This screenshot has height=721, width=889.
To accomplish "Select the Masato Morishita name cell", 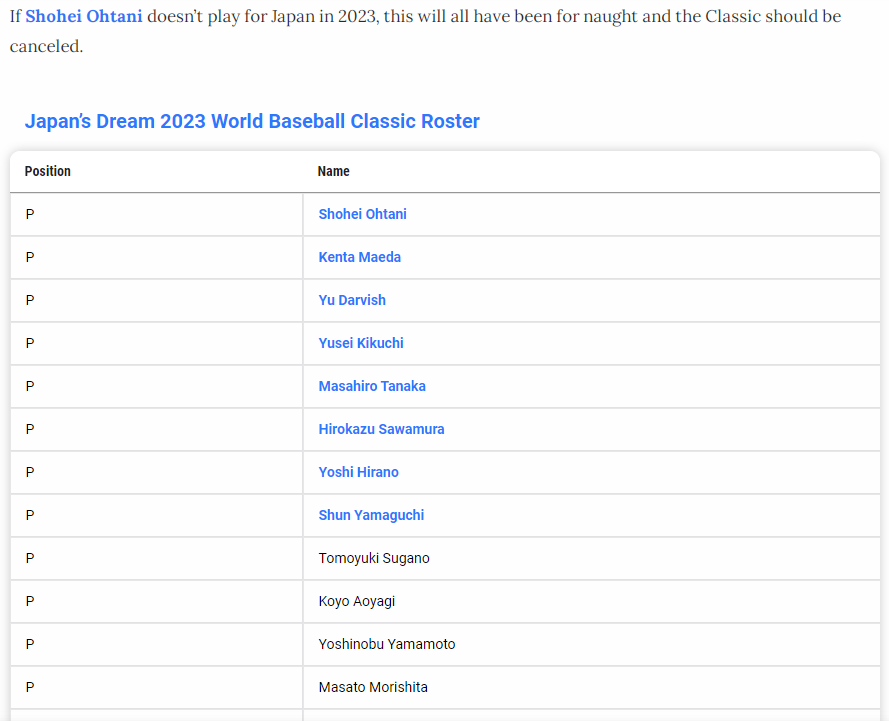I will point(591,688).
